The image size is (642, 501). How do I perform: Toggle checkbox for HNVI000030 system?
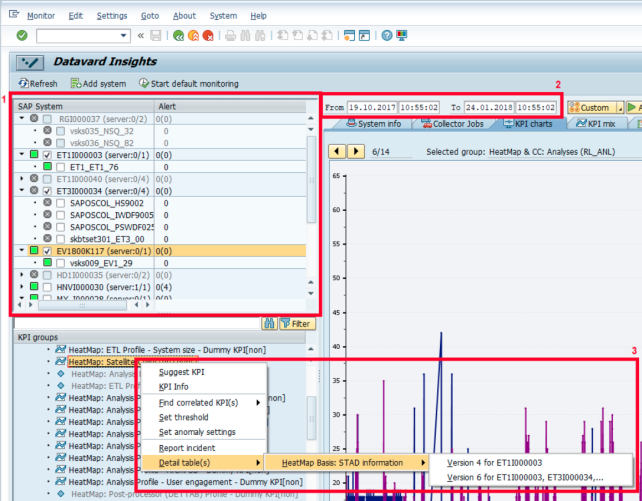point(47,287)
